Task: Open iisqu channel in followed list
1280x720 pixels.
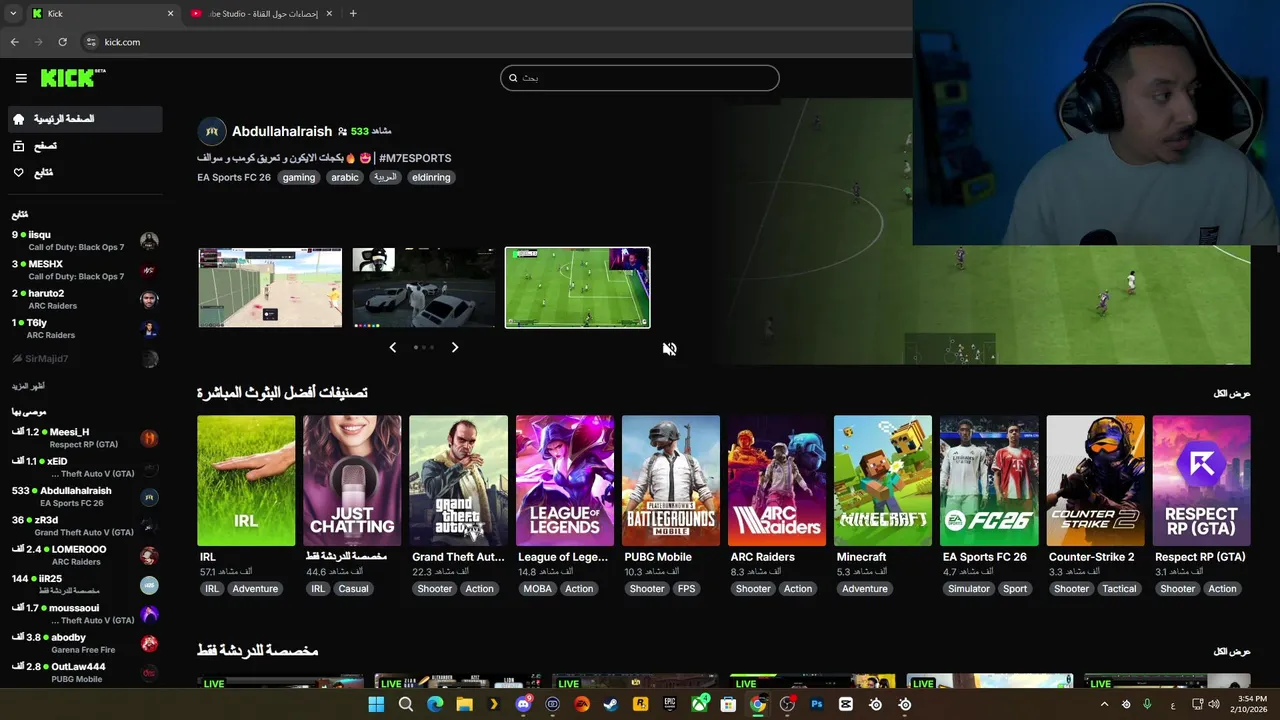Action: pyautogui.click(x=84, y=241)
